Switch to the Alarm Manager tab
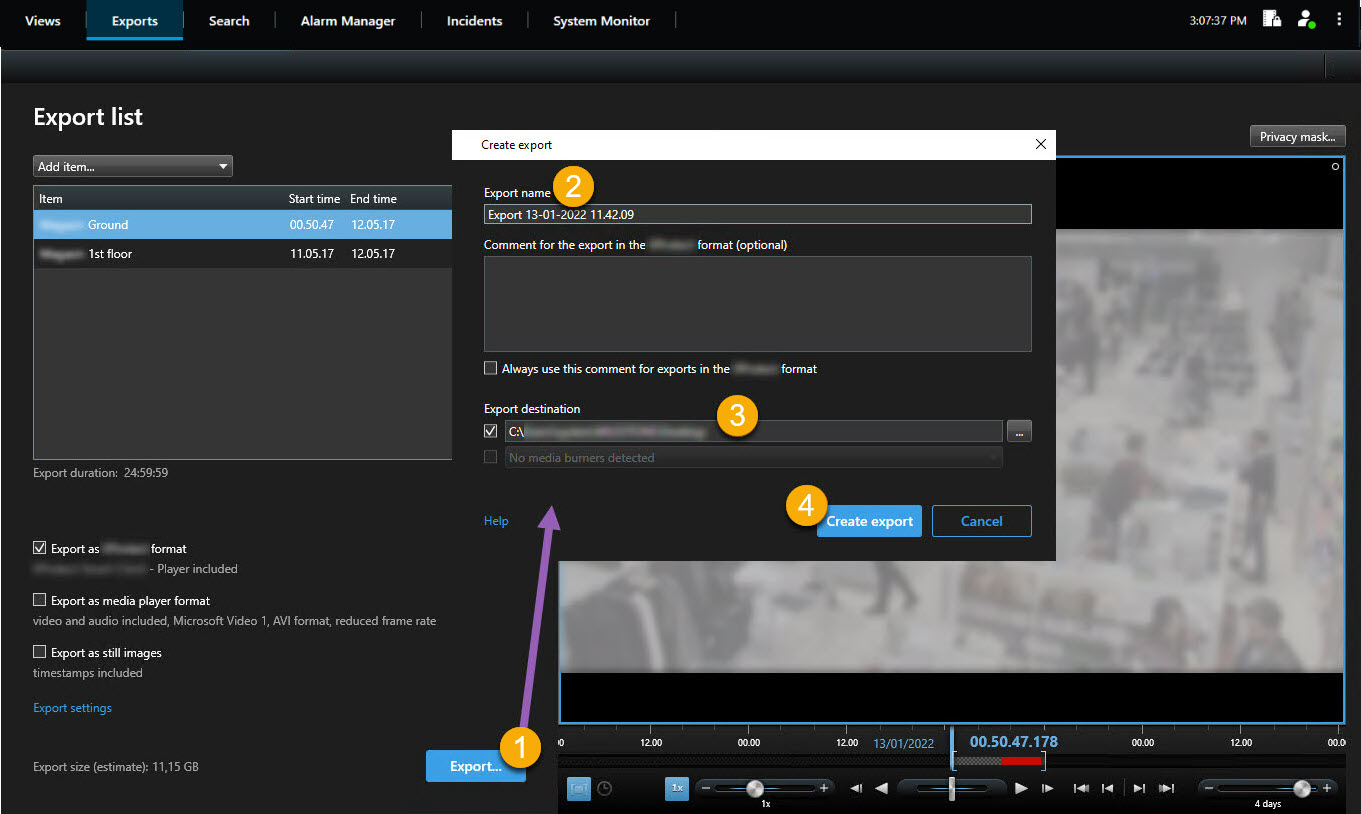The width and height of the screenshot is (1361, 814). tap(347, 20)
